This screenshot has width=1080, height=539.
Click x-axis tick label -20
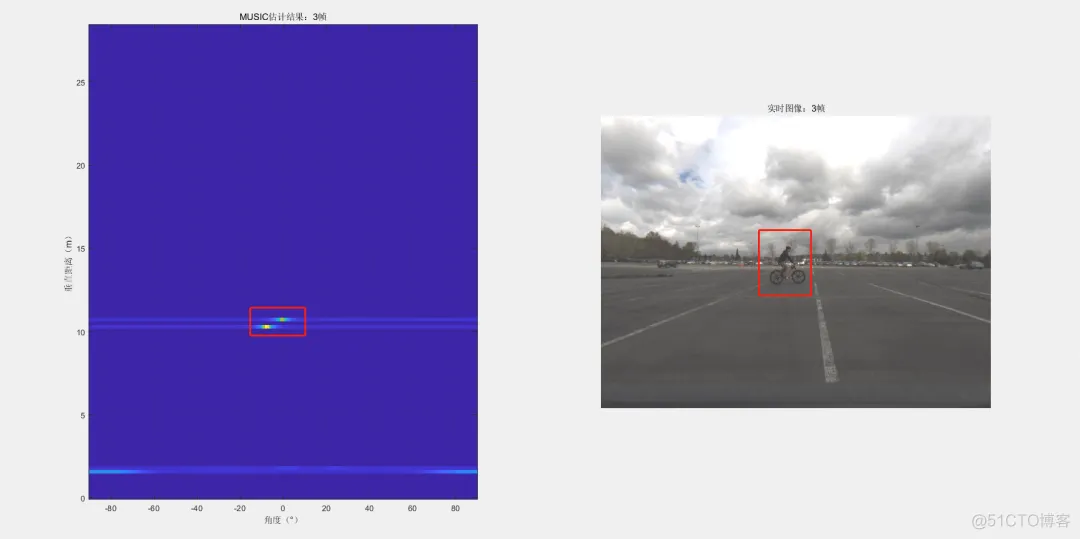[240, 509]
